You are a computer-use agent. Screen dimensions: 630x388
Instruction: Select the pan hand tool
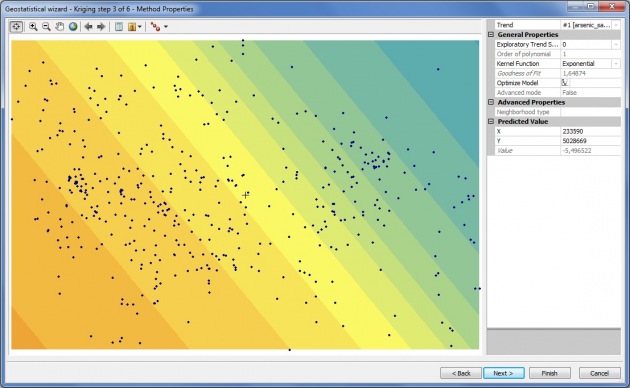59,27
